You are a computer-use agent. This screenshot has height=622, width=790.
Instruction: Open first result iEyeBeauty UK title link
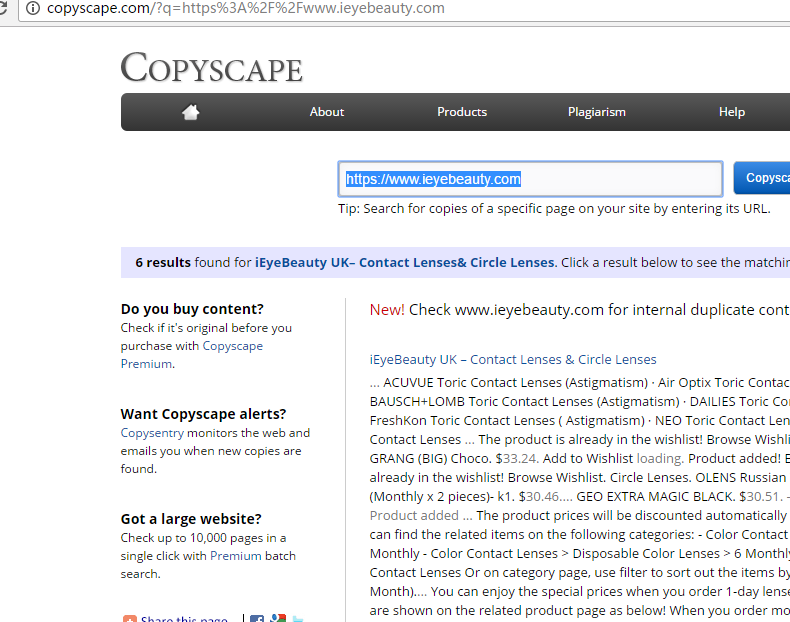click(513, 360)
